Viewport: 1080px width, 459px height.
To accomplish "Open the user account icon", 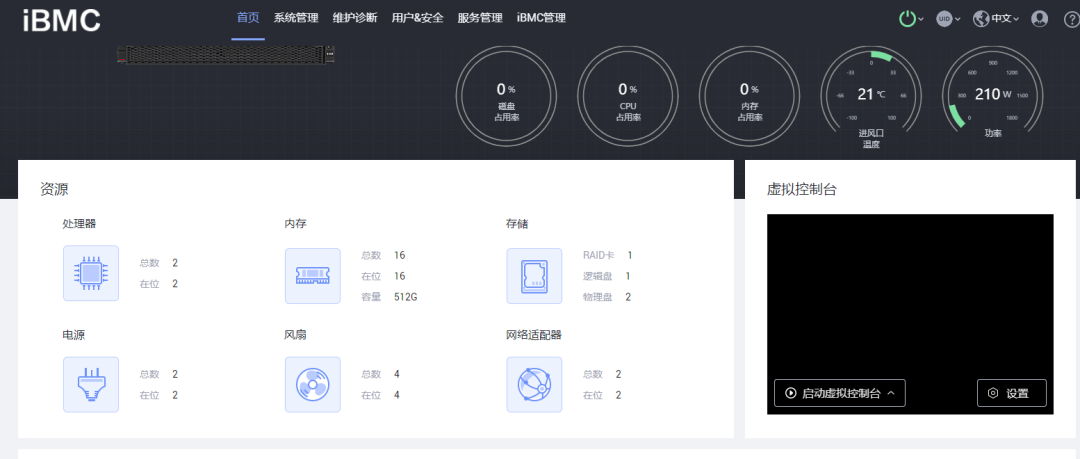I will click(1039, 19).
